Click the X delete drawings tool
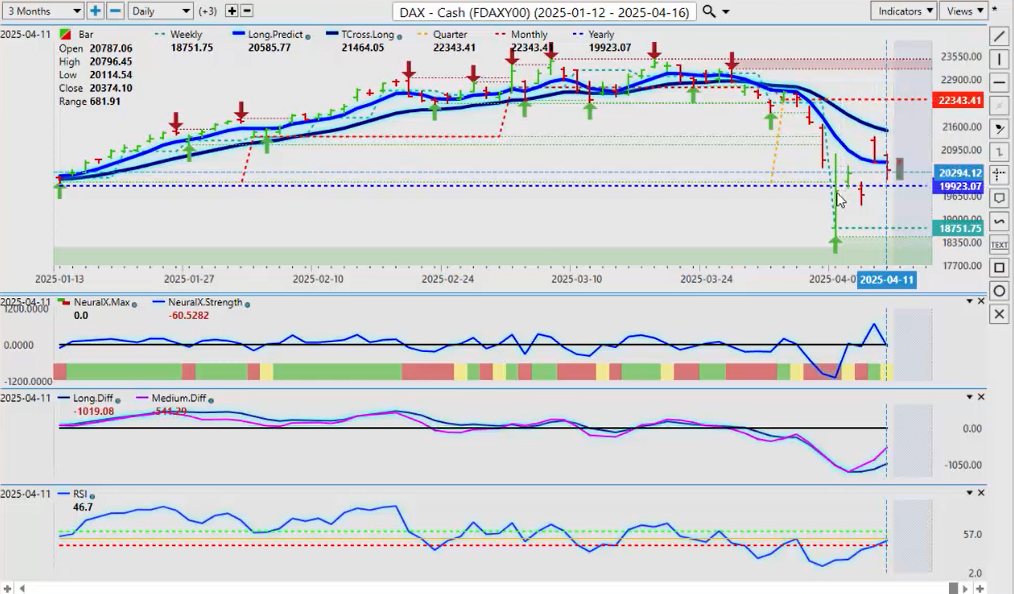 (999, 314)
